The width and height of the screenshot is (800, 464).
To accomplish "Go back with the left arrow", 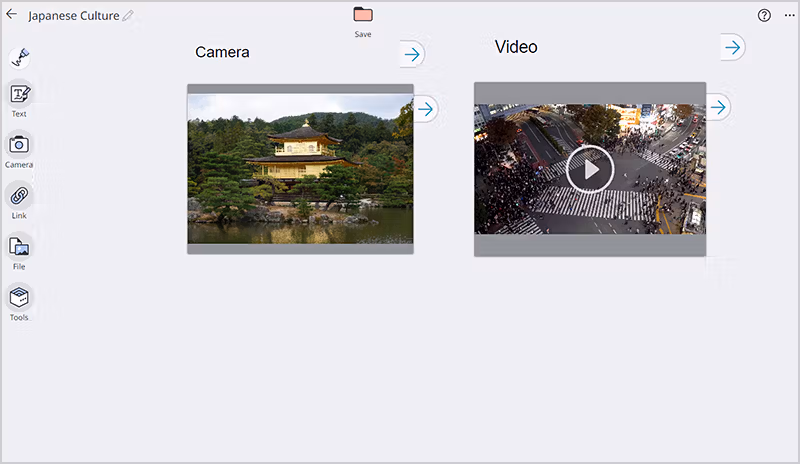I will [x=12, y=15].
